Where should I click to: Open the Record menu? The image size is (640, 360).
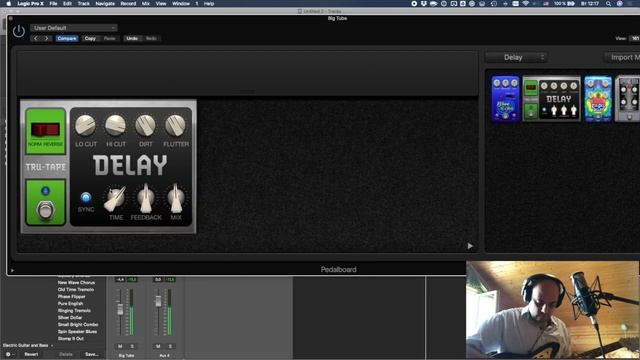[x=128, y=4]
